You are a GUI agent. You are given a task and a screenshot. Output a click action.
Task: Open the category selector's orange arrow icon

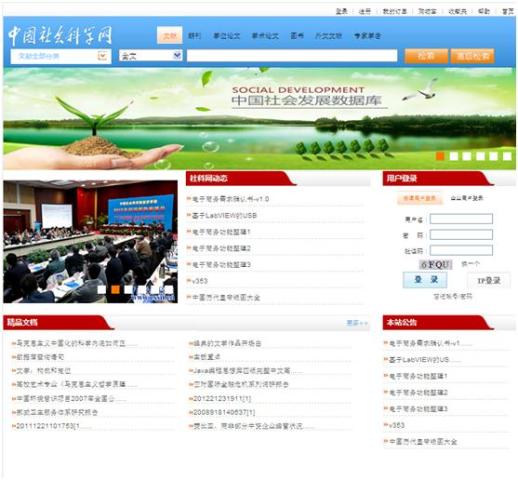(x=103, y=55)
